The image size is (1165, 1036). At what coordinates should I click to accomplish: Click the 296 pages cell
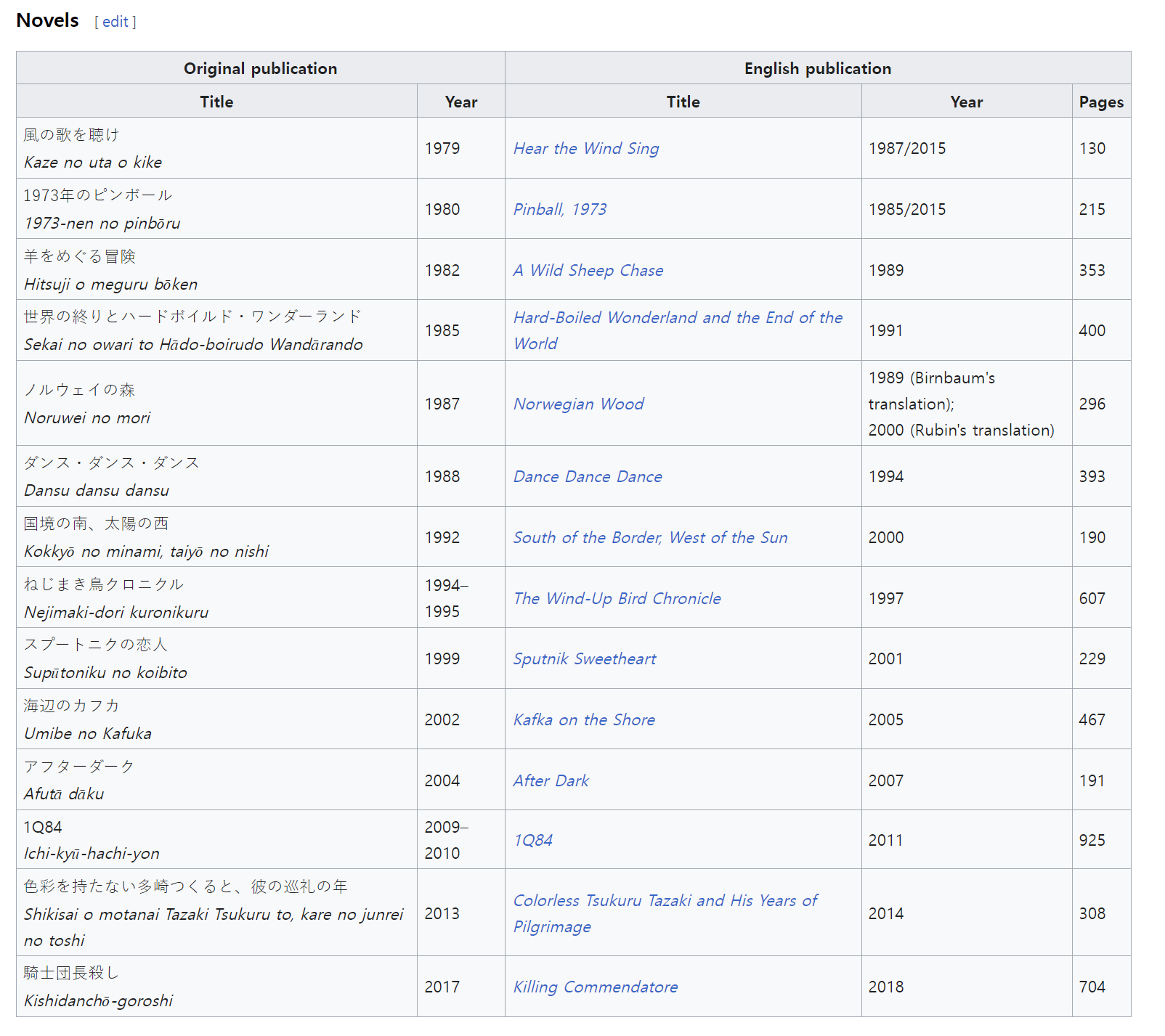coord(1101,404)
